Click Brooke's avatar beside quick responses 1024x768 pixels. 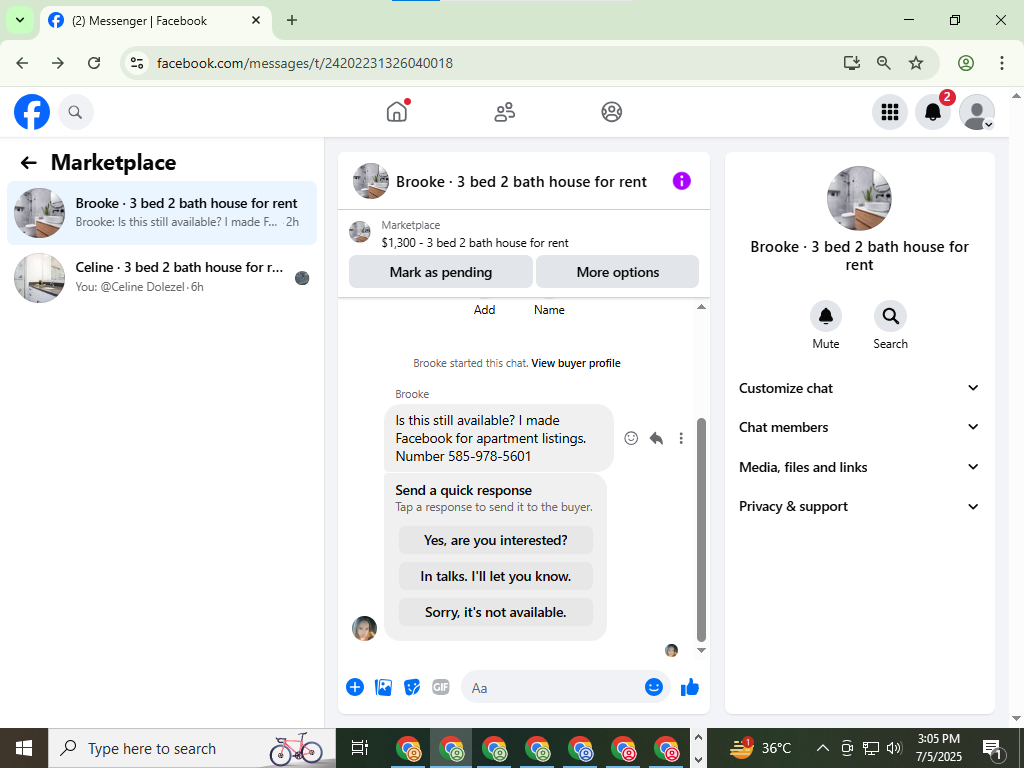coord(364,628)
